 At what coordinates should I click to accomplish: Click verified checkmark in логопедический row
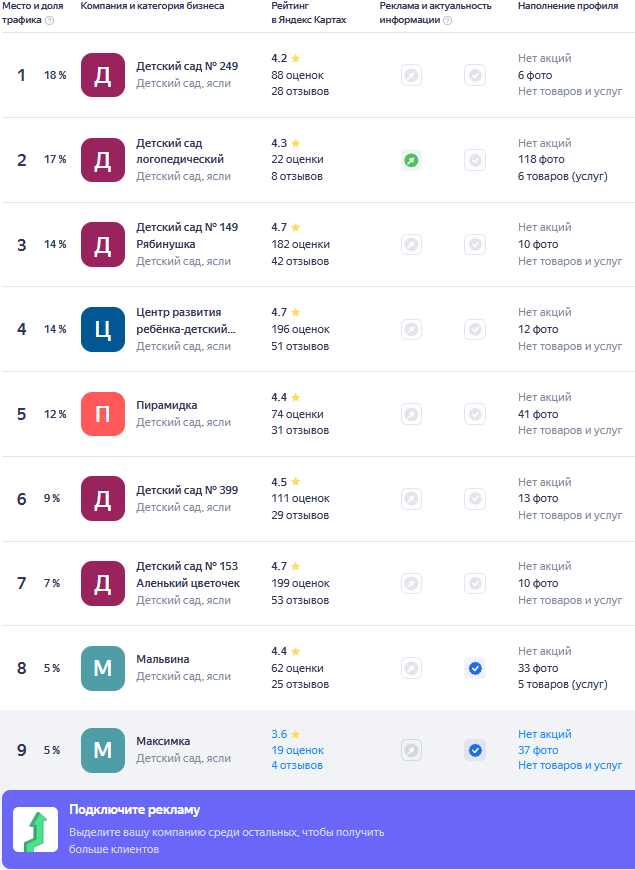click(475, 160)
